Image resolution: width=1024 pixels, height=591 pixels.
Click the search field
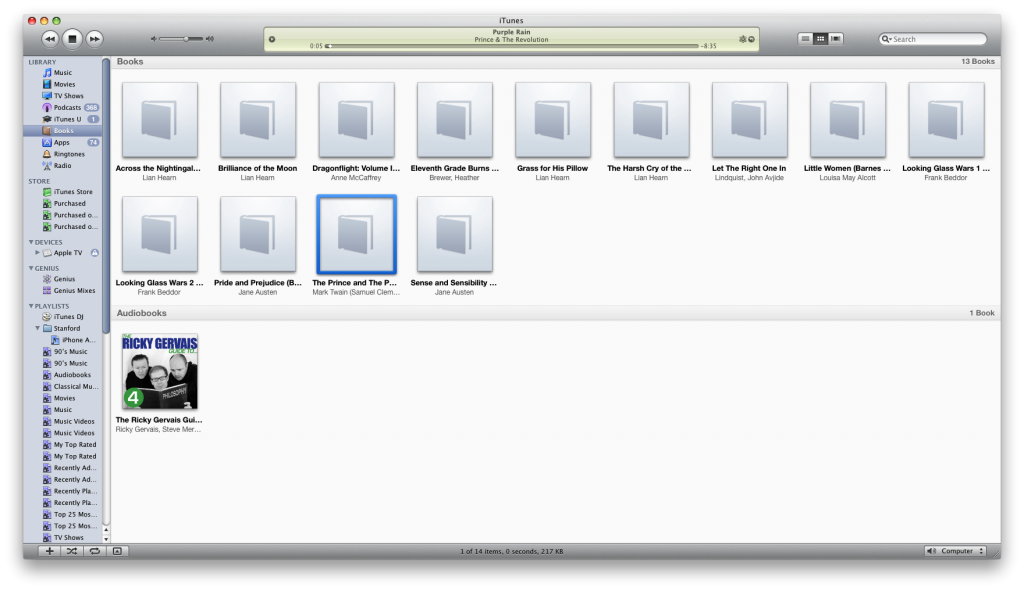(x=933, y=39)
